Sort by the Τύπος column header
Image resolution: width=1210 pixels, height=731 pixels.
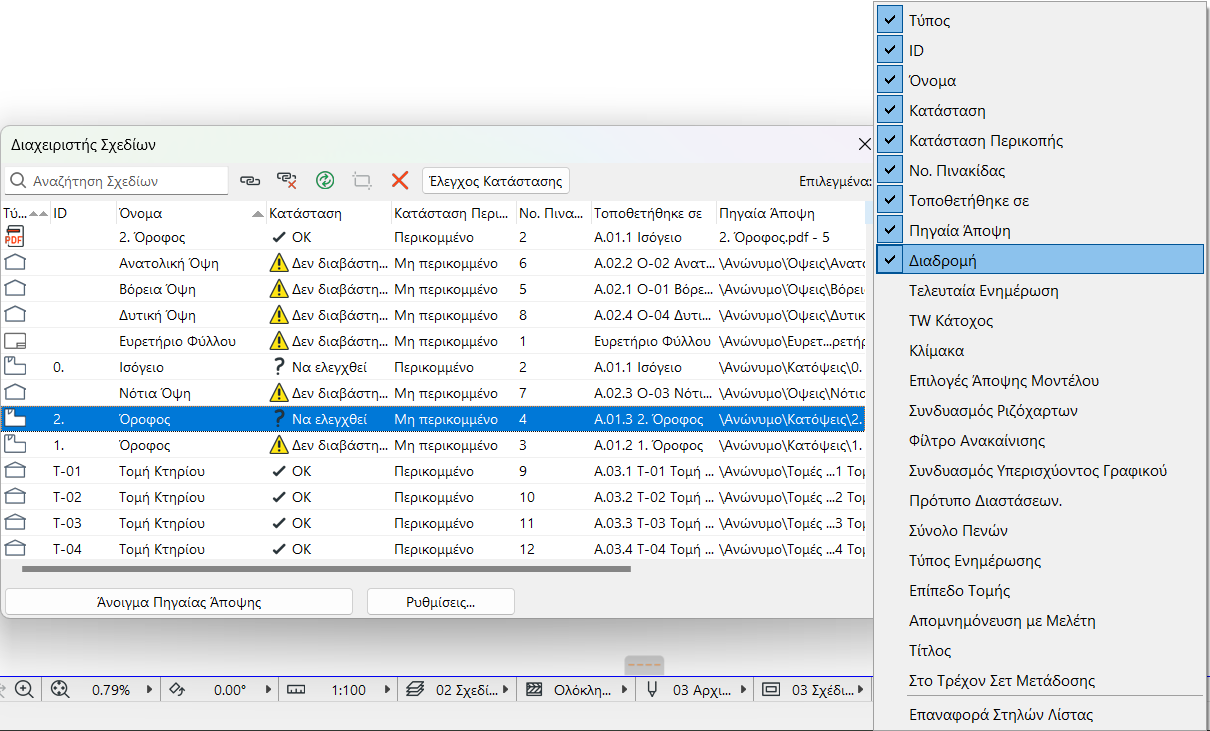point(25,213)
